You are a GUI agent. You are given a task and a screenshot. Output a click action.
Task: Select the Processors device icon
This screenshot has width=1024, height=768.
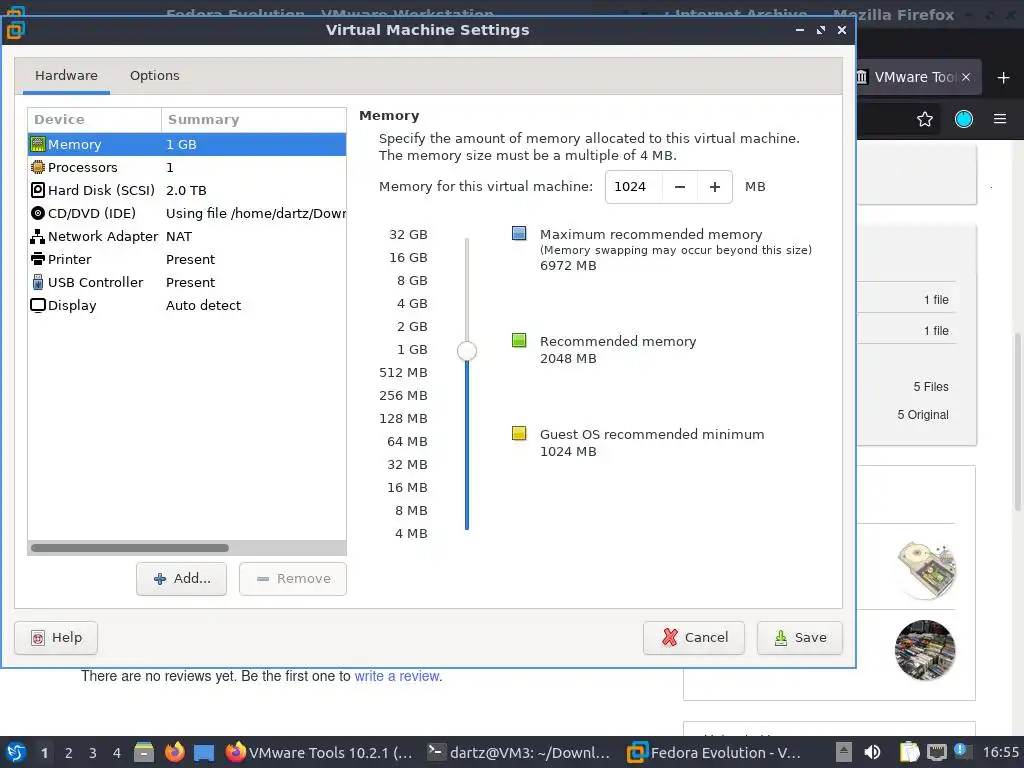tap(38, 167)
